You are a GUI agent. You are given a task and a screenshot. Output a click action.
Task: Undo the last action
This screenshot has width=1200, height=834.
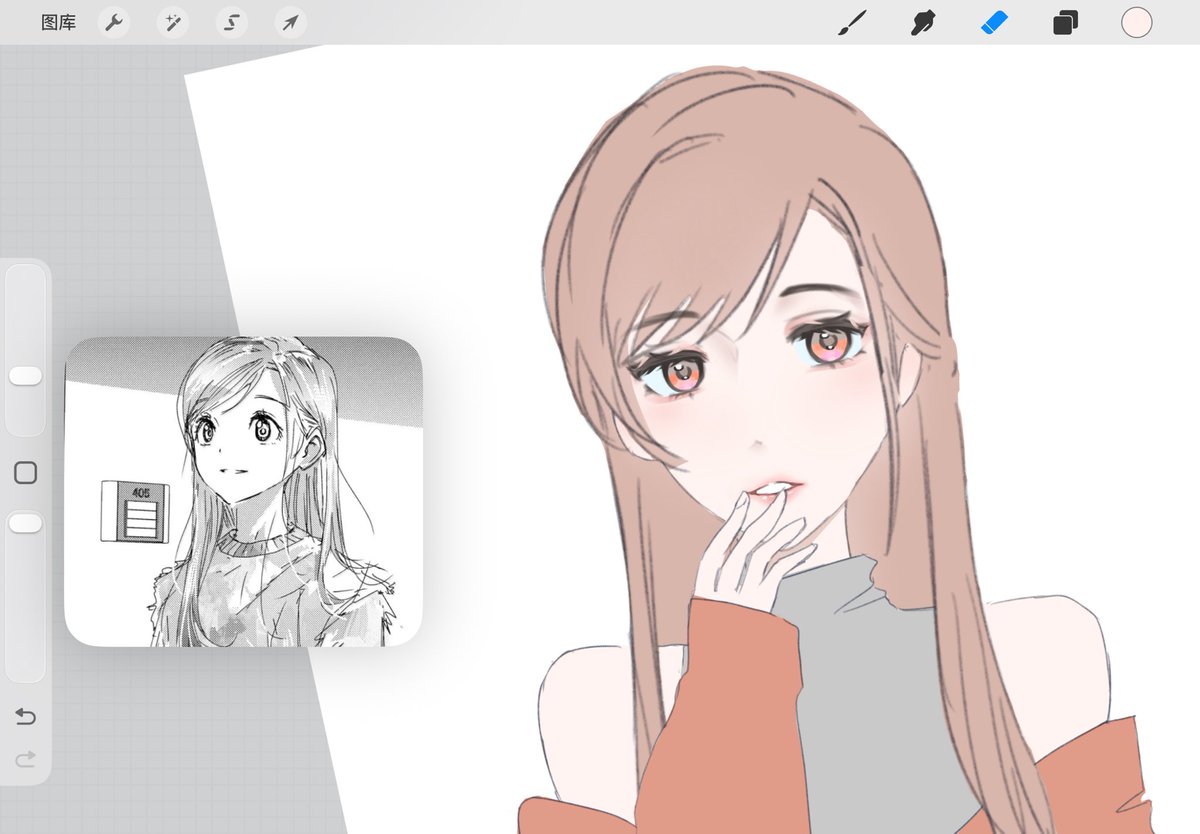click(x=25, y=716)
